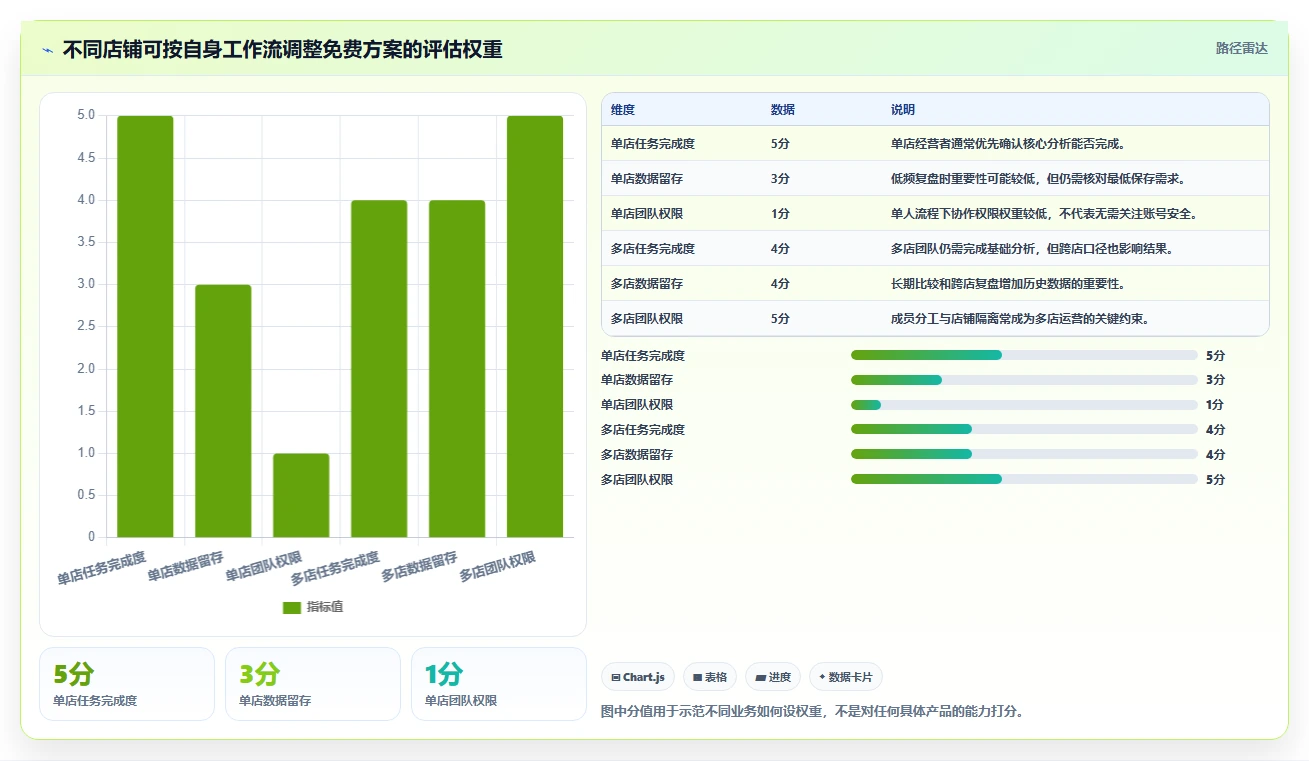Click the description 单店经营者通常优先确认核心分析能否完成
Viewport: 1309px width, 761px height.
tap(1007, 144)
